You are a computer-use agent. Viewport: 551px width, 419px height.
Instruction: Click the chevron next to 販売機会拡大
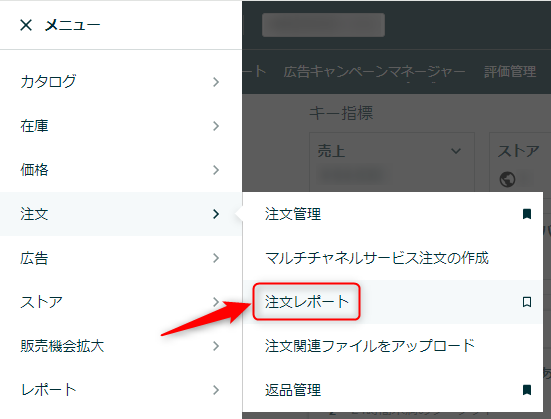tap(216, 346)
